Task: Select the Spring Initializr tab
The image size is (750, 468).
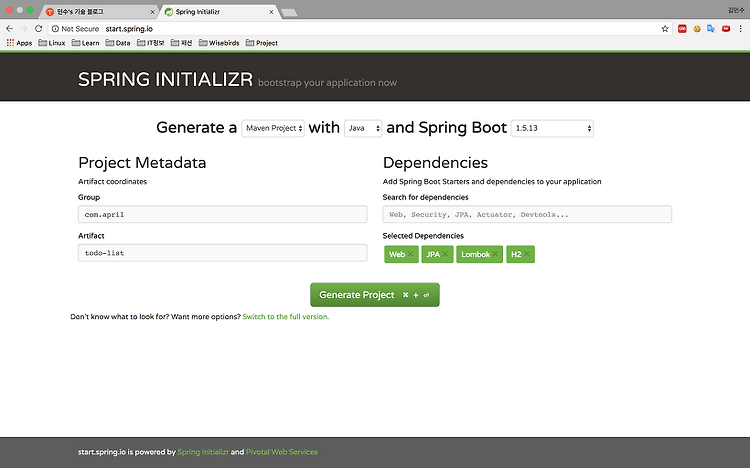Action: click(x=219, y=11)
